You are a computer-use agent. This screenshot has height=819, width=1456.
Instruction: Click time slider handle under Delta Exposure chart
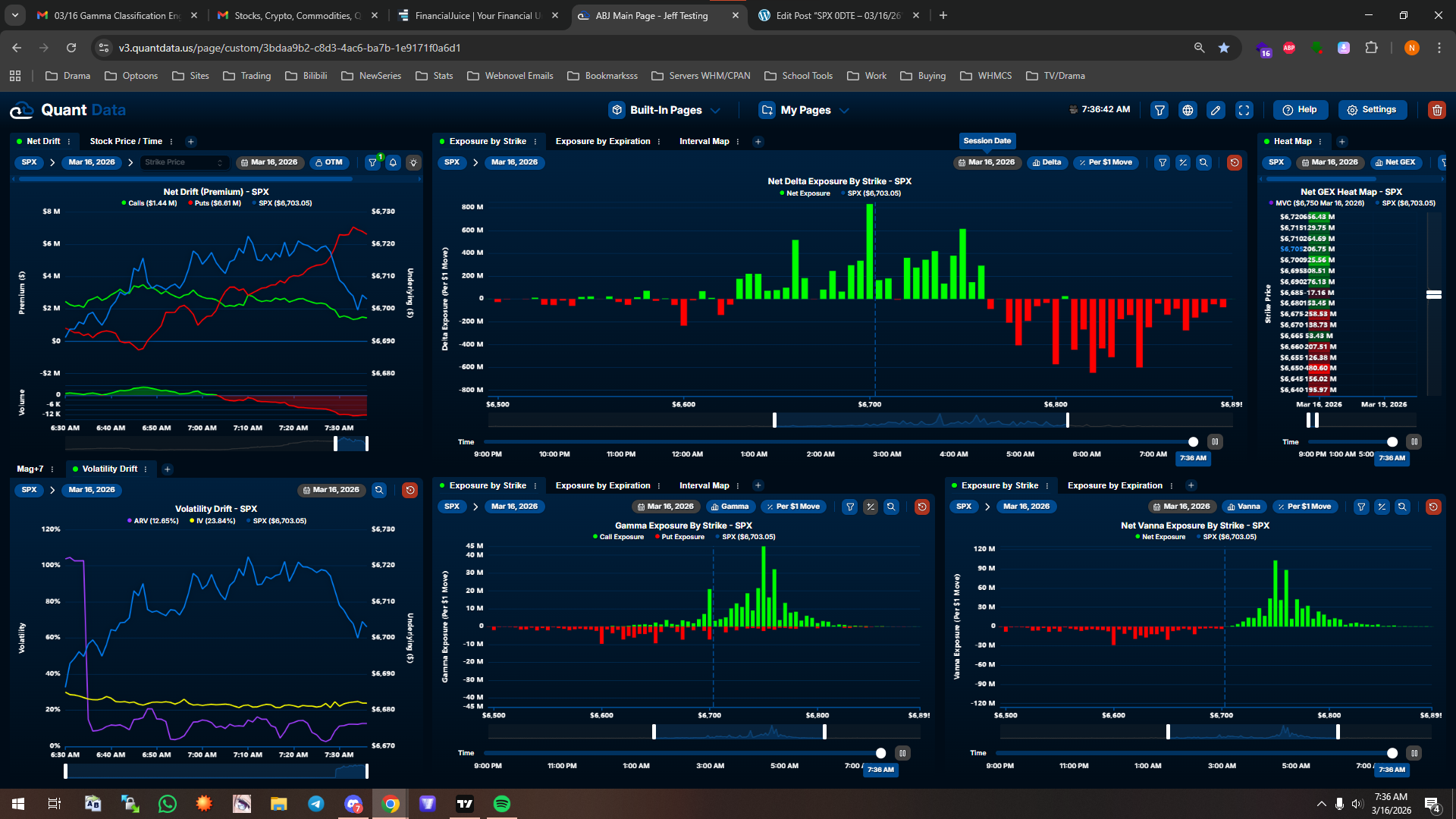pos(1193,442)
